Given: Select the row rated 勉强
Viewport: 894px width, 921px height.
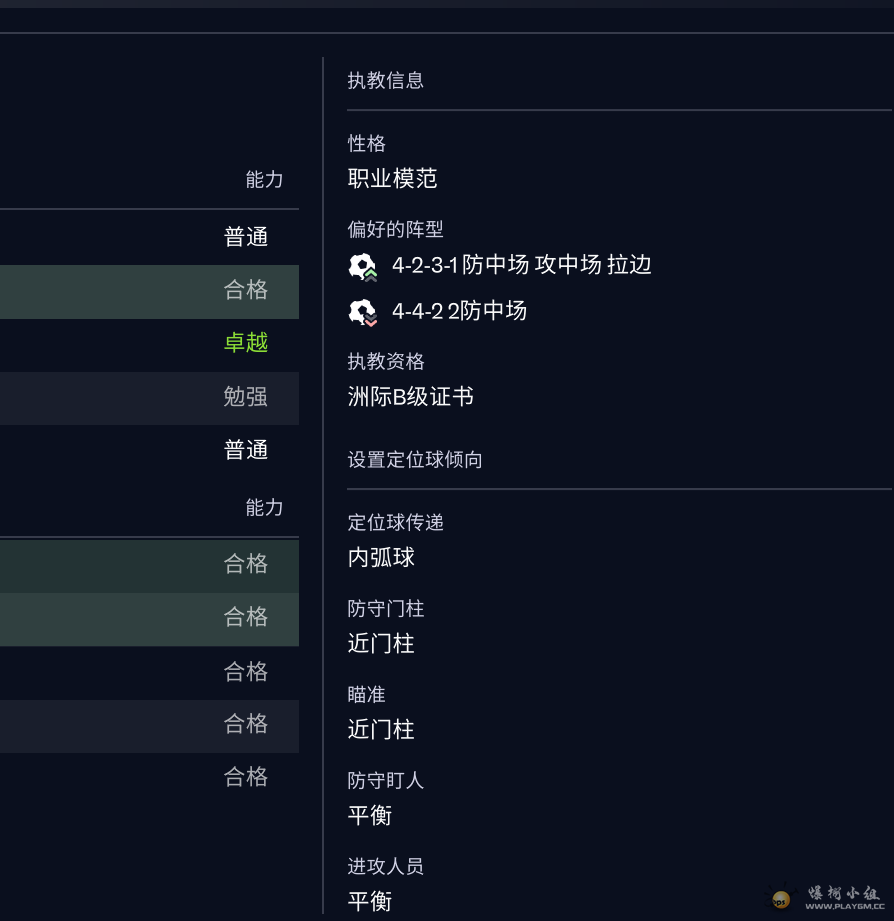Looking at the screenshot, I should 149,397.
